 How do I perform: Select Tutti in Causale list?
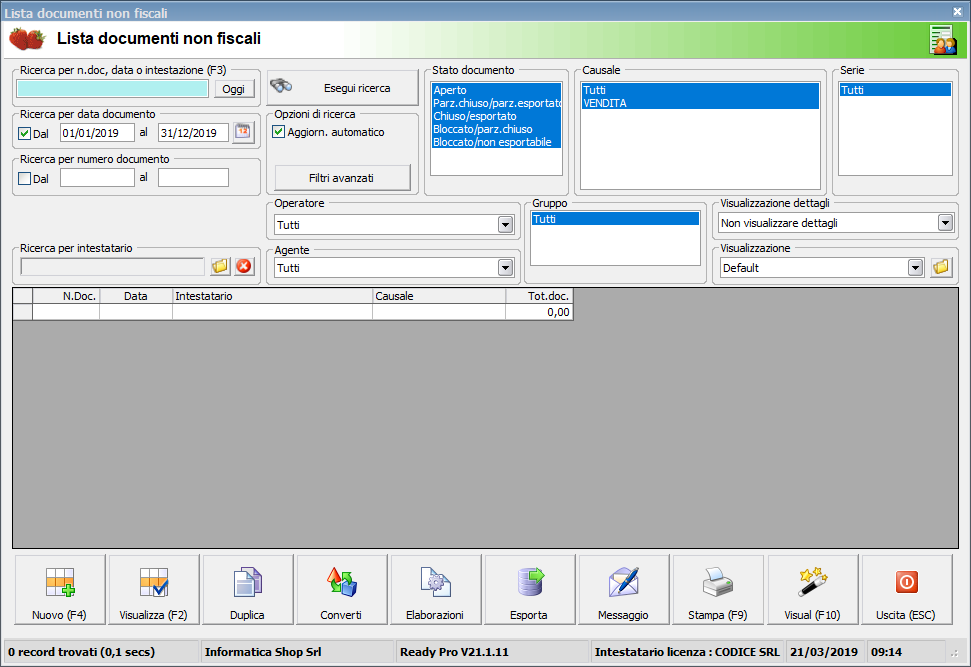pyautogui.click(x=700, y=90)
